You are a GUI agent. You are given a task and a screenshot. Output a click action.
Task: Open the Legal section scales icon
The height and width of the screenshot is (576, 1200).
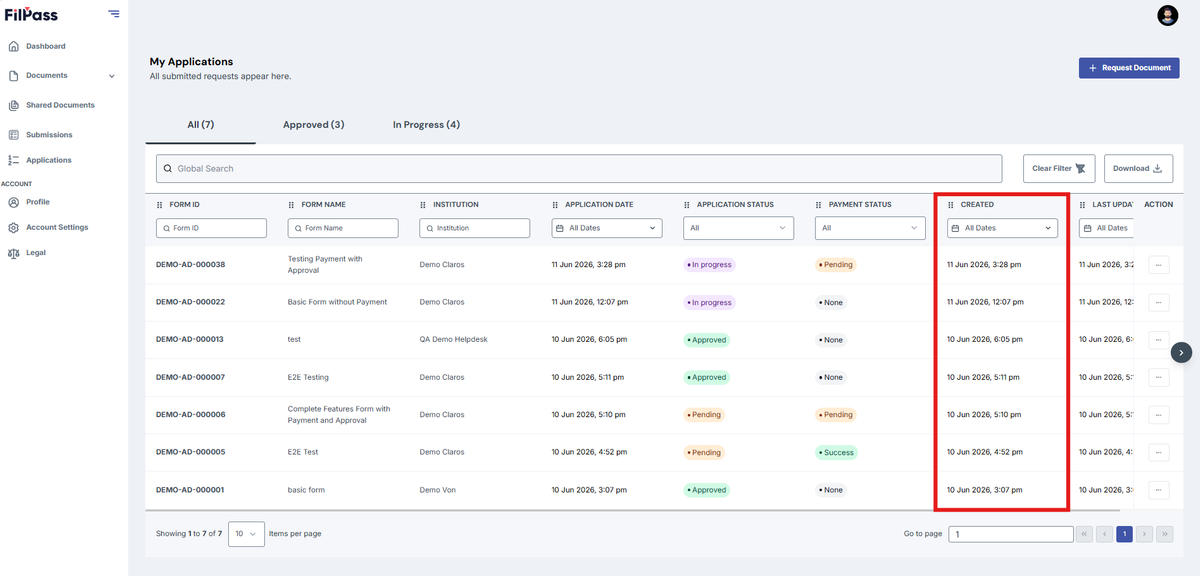[x=14, y=253]
